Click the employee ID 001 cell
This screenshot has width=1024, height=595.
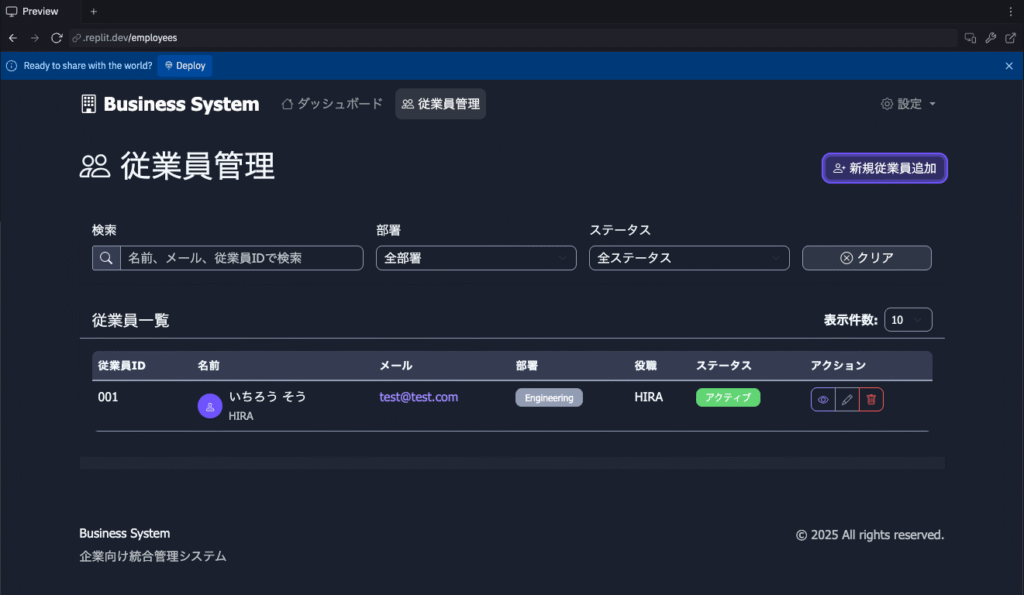click(x=108, y=397)
